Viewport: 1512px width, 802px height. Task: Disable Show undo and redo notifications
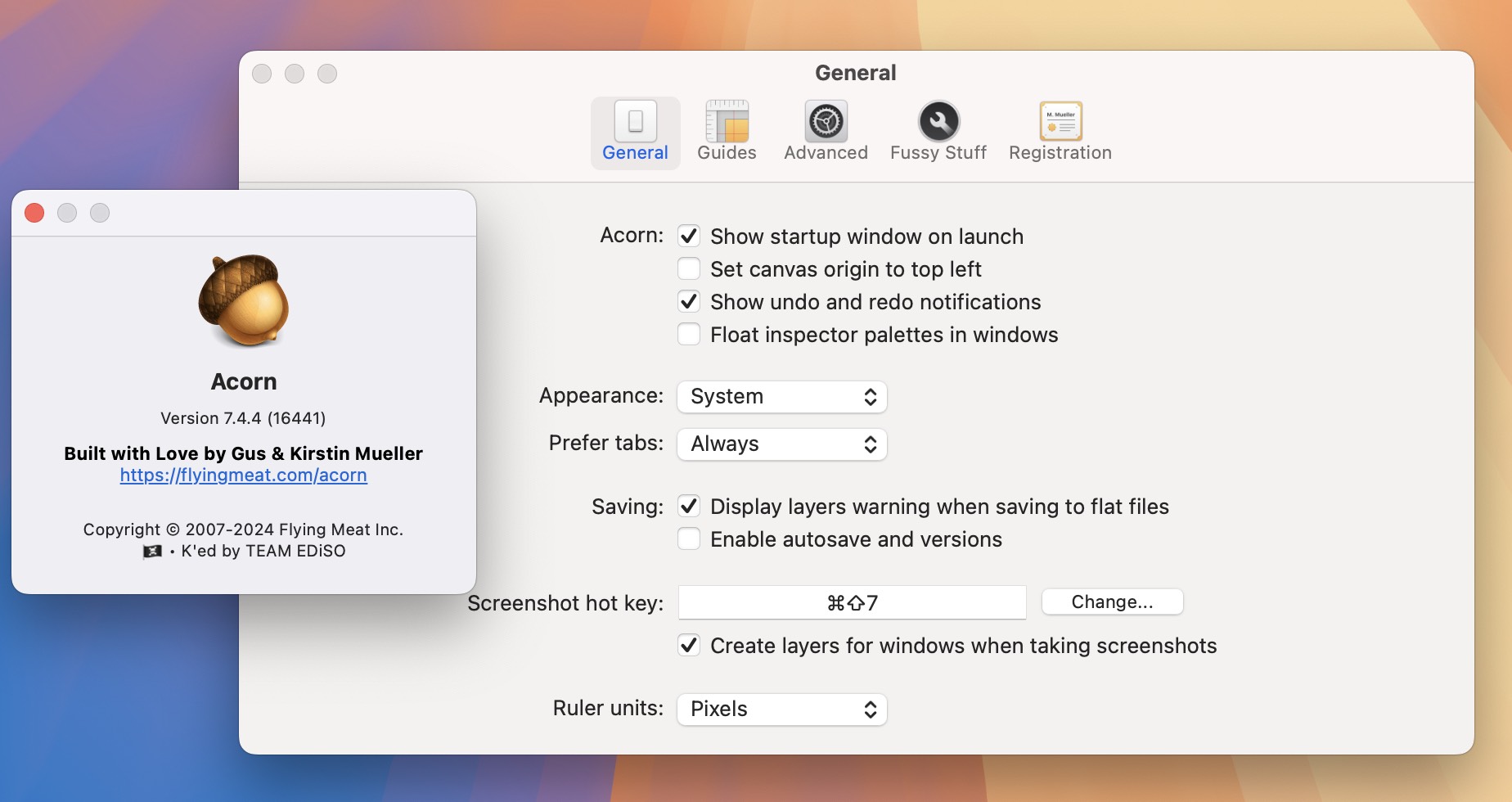tap(689, 302)
